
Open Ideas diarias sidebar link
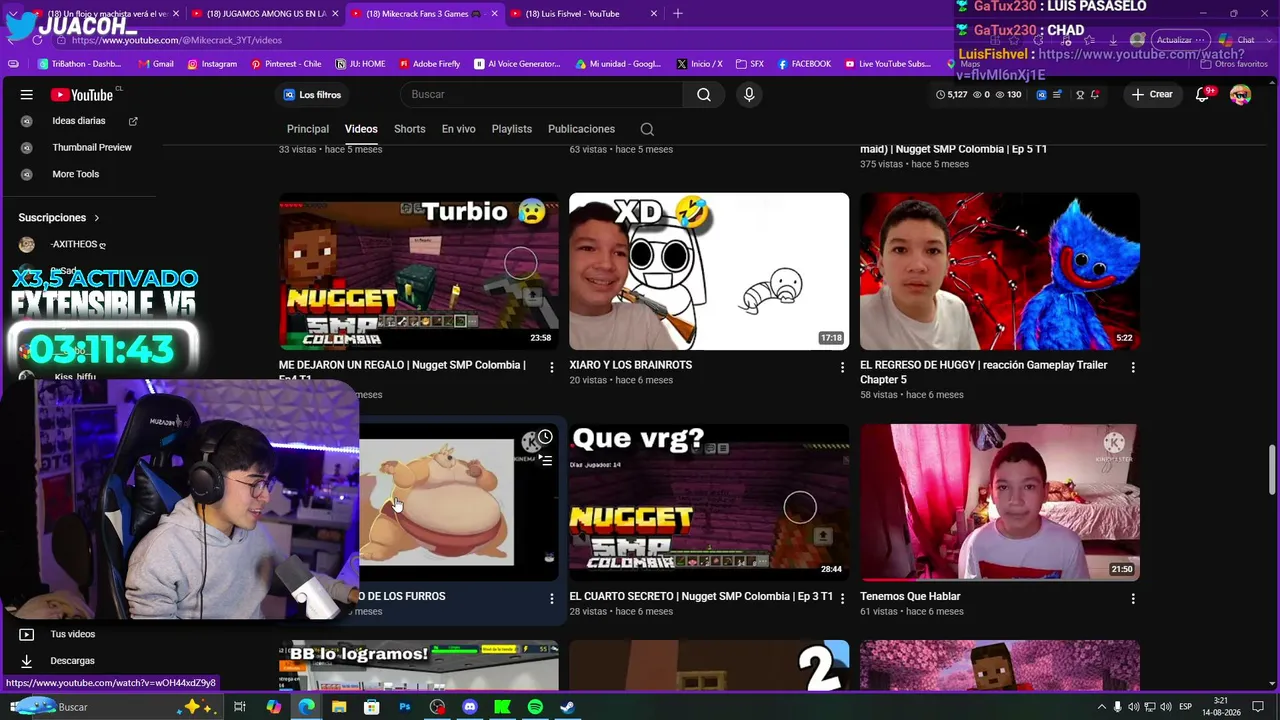coord(78,121)
